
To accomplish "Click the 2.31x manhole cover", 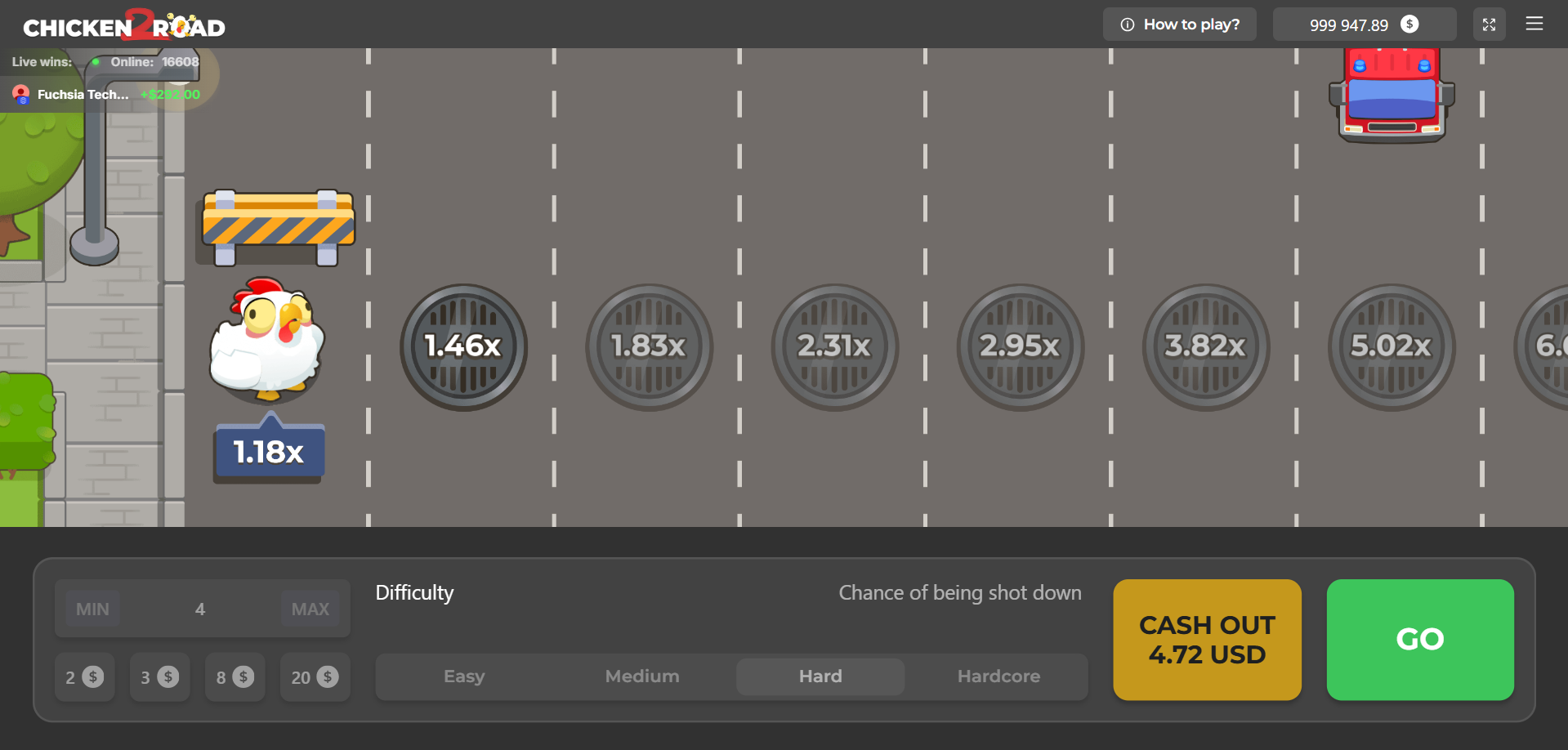I will 834,346.
